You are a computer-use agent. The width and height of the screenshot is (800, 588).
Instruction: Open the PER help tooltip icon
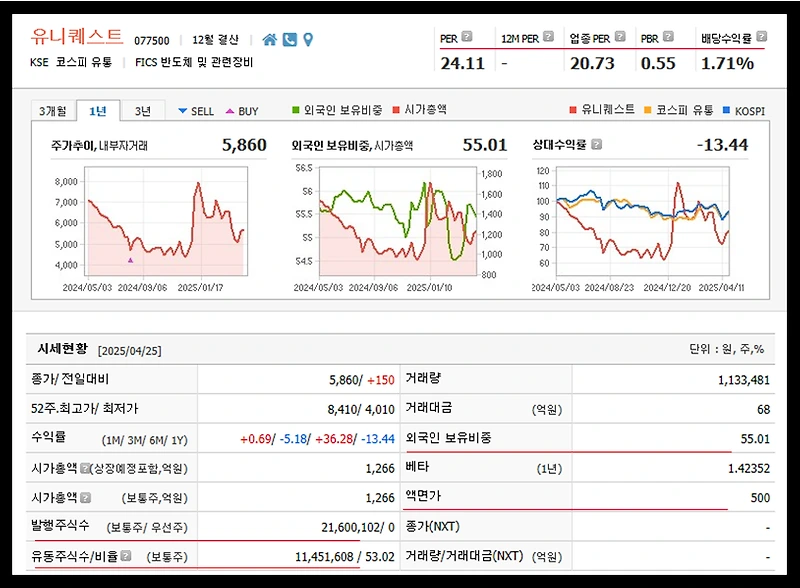[465, 36]
